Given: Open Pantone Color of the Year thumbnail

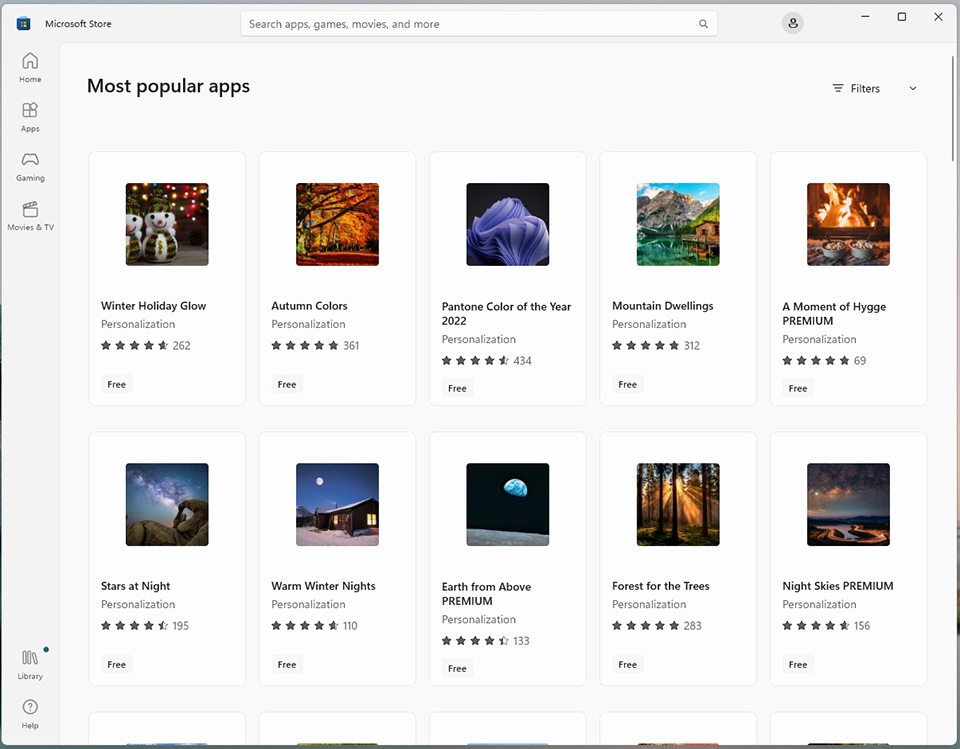Looking at the screenshot, I should coord(508,224).
